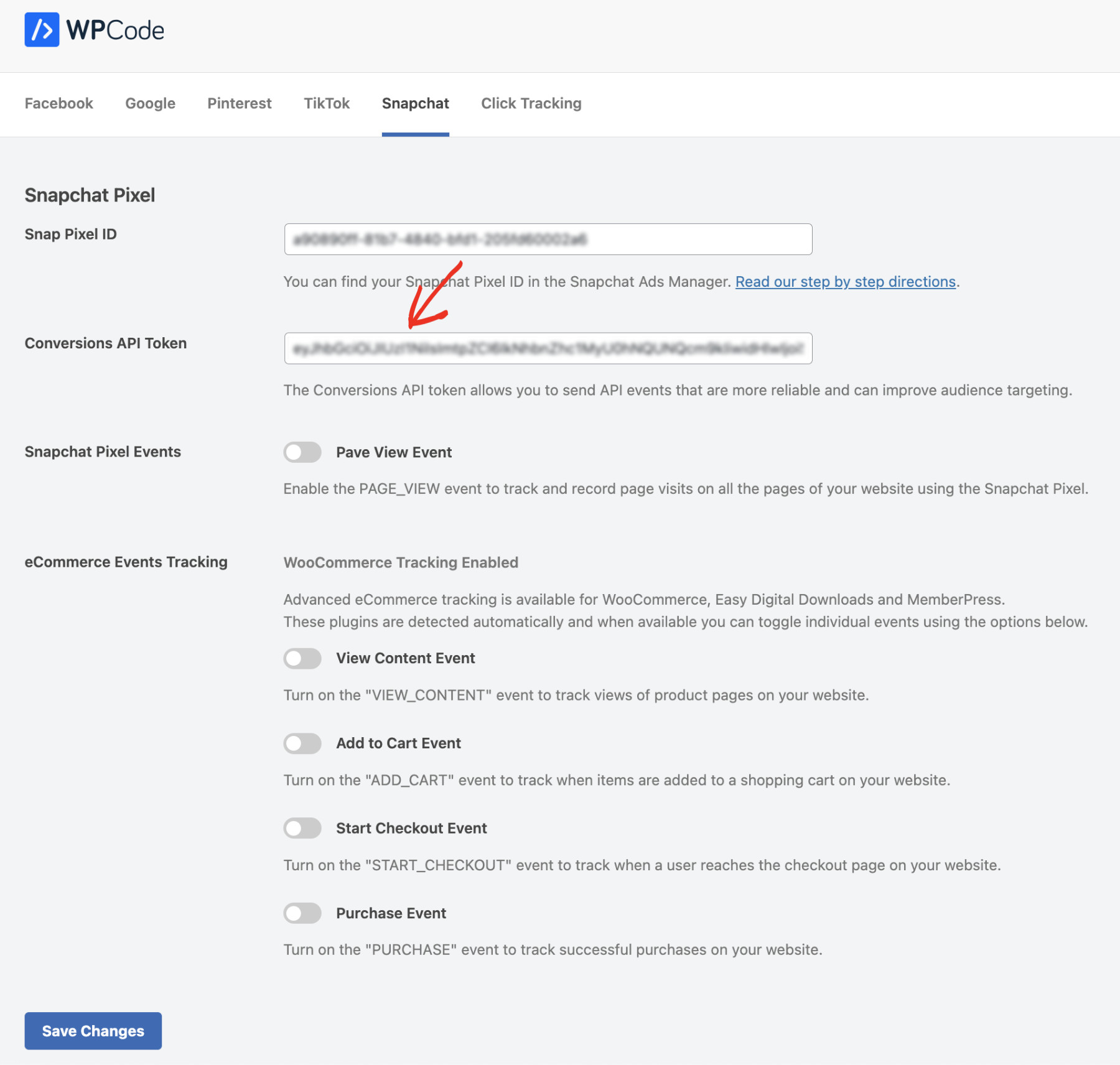Click WooCommerce Tracking Enabled text
Image resolution: width=1120 pixels, height=1065 pixels.
tap(401, 562)
